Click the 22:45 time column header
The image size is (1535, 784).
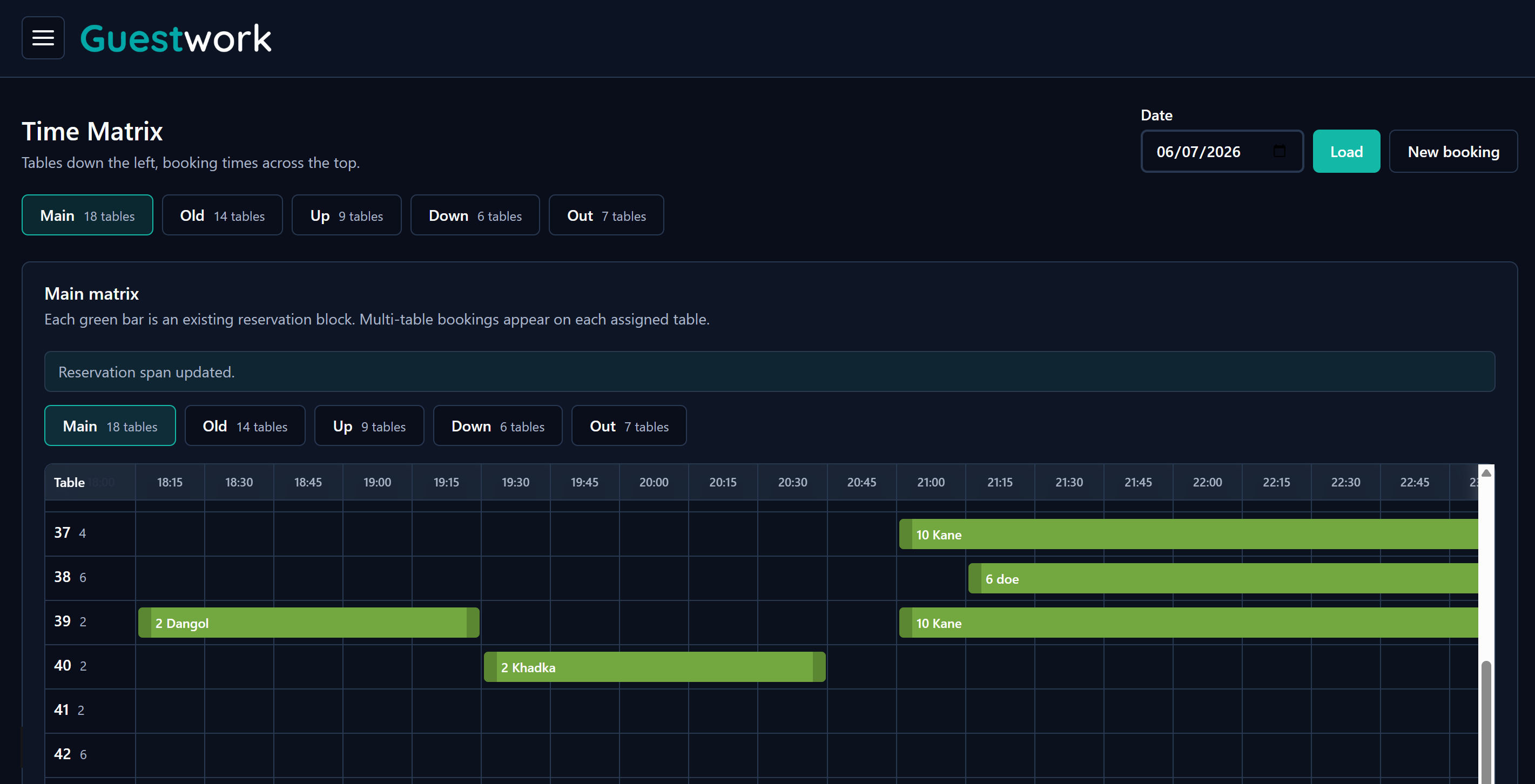pyautogui.click(x=1415, y=482)
